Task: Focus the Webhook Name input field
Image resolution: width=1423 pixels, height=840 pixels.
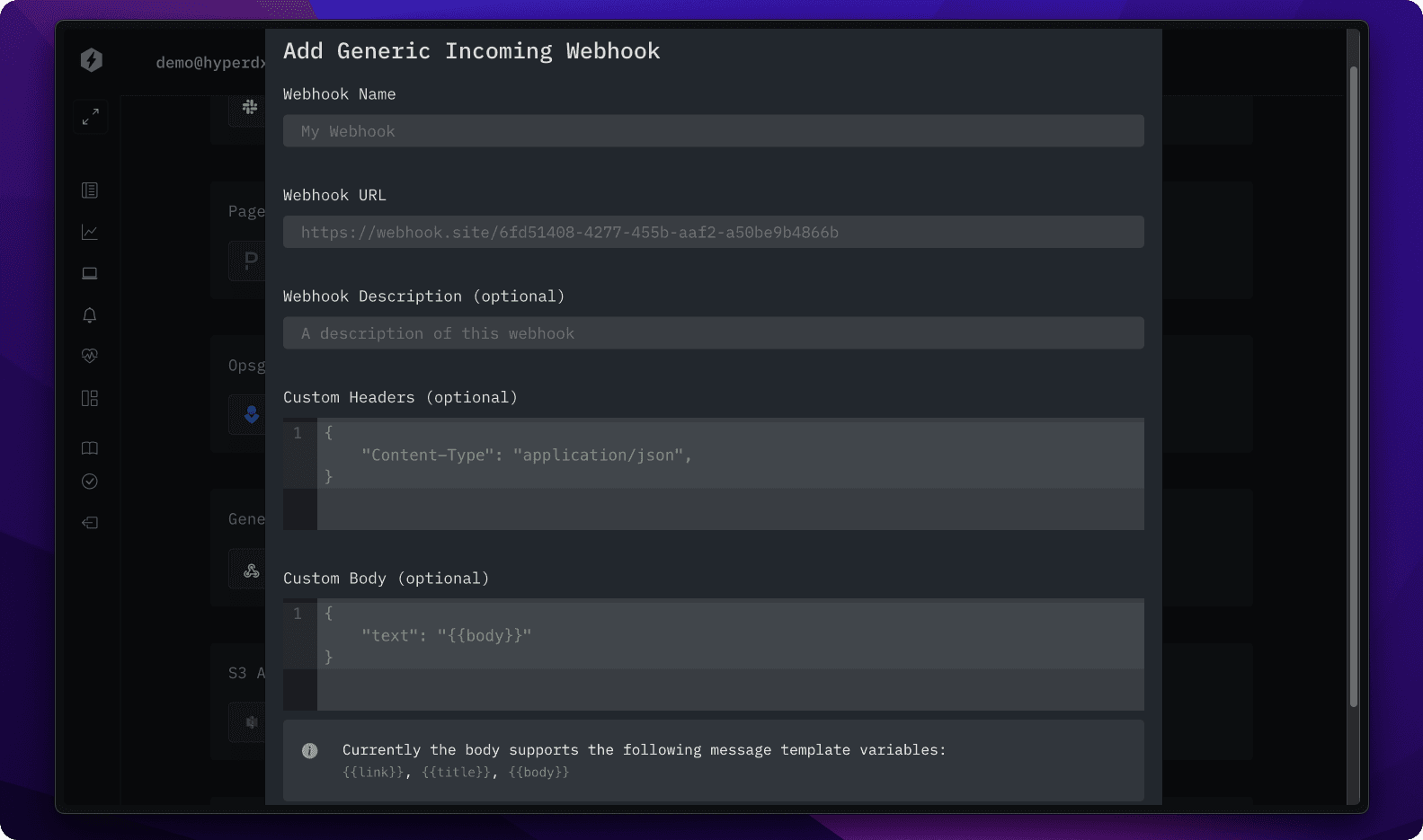Action: pos(713,131)
